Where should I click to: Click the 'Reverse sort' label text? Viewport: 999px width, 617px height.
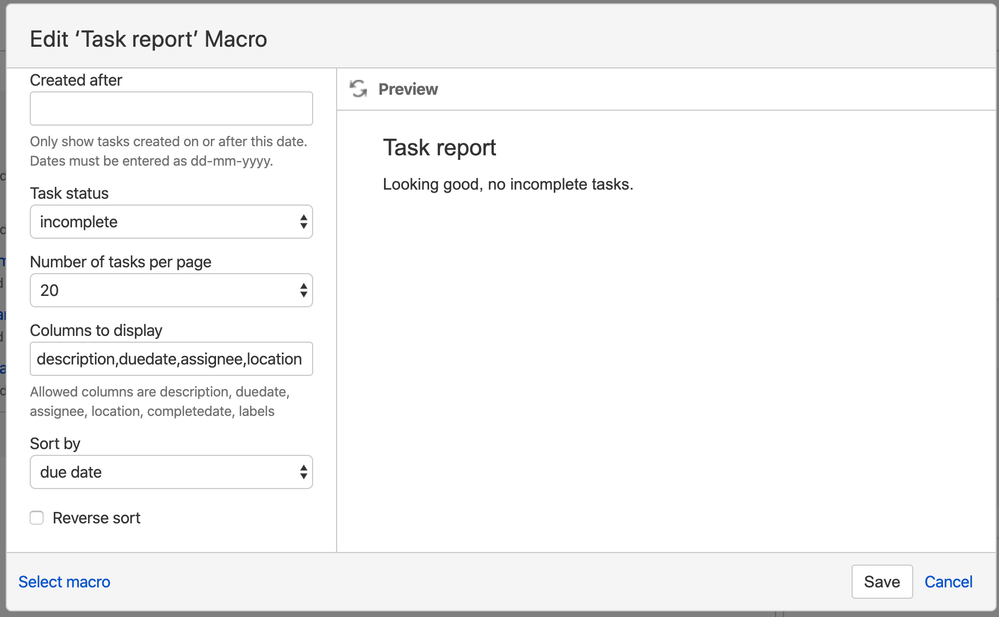tap(96, 518)
